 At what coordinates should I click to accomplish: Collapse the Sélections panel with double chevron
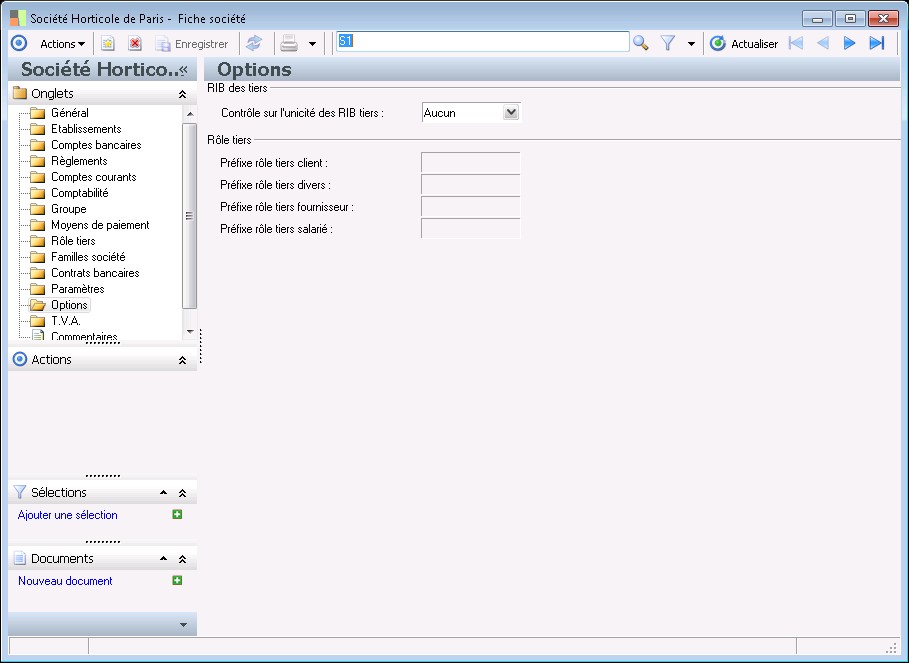pos(182,493)
